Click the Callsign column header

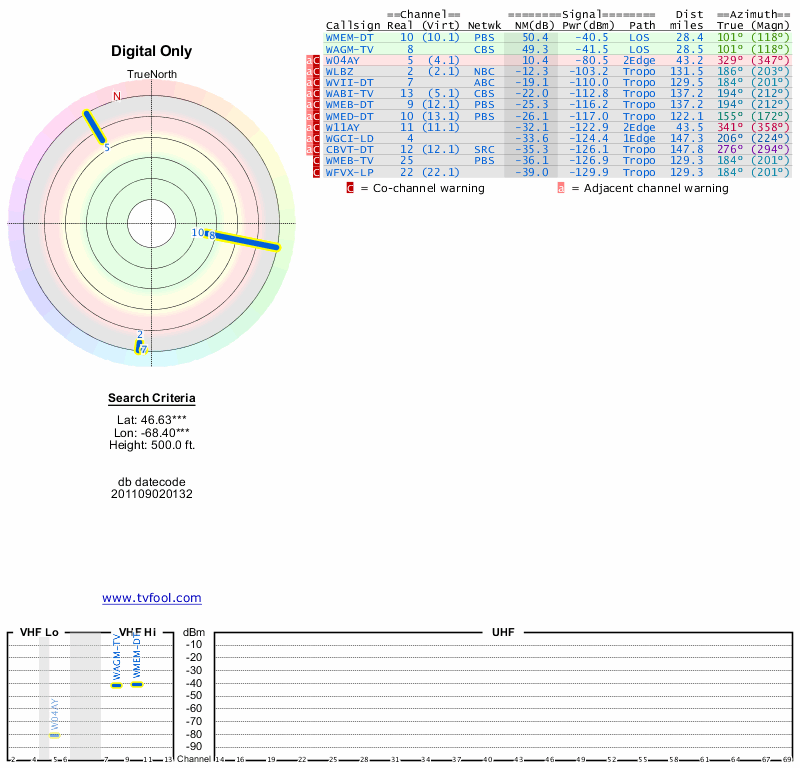353,26
